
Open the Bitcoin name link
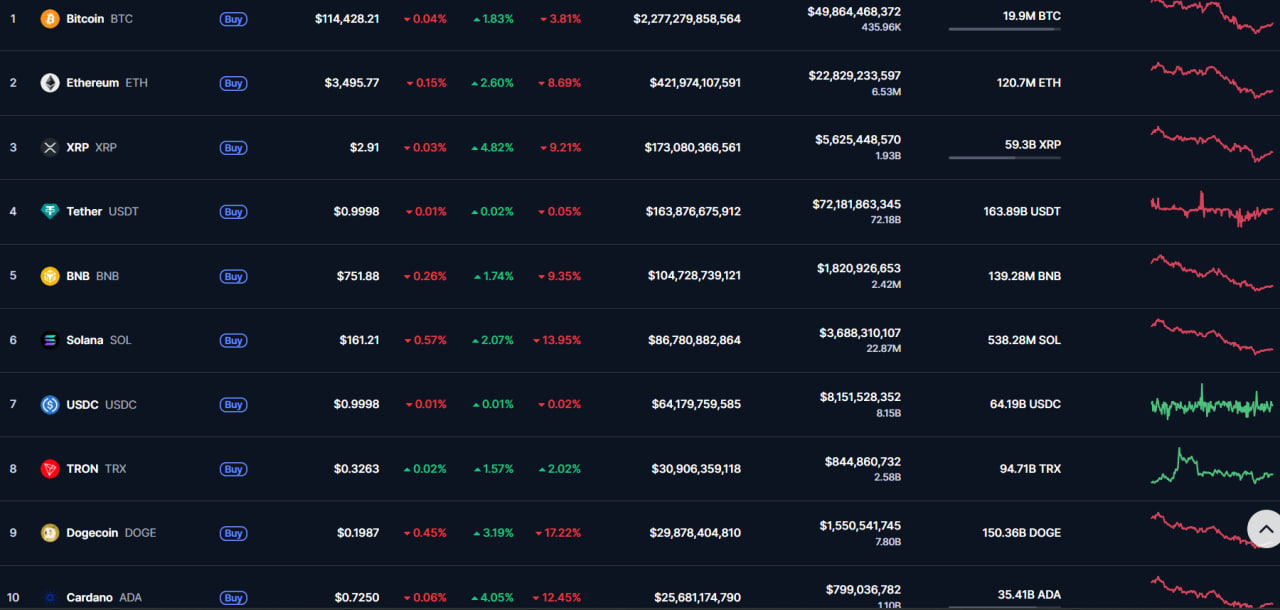[85, 19]
